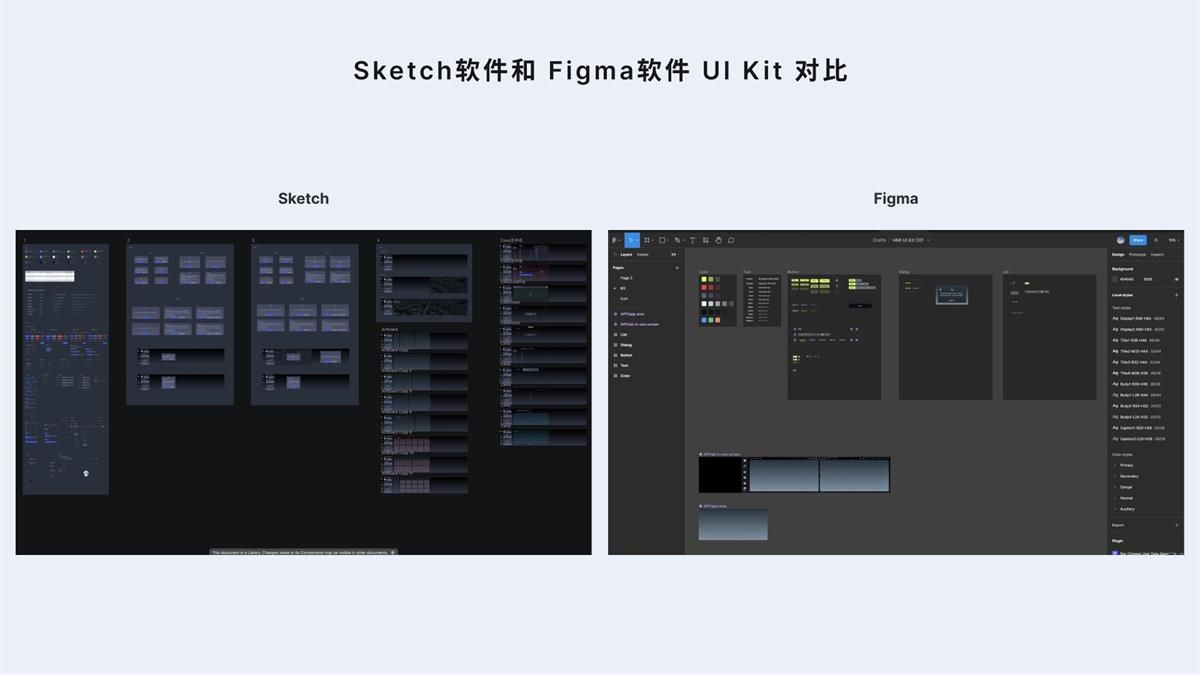Image resolution: width=1200 pixels, height=675 pixels.
Task: Select the Kit page in Pages list
Action: click(x=623, y=288)
